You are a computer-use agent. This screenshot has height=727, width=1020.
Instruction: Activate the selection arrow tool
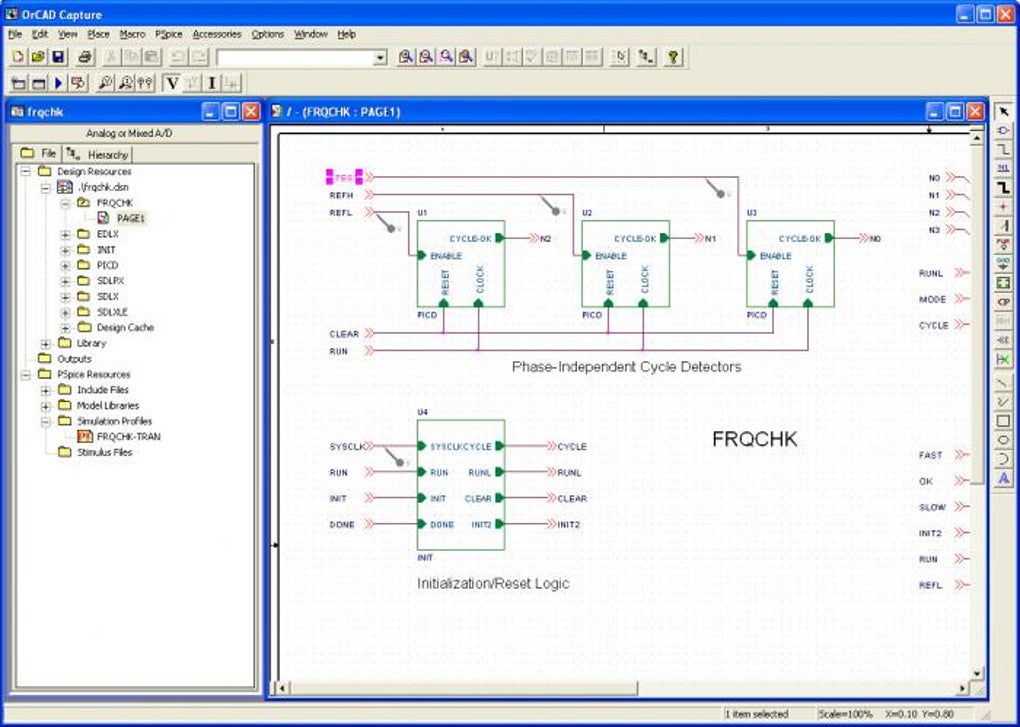click(x=1004, y=112)
